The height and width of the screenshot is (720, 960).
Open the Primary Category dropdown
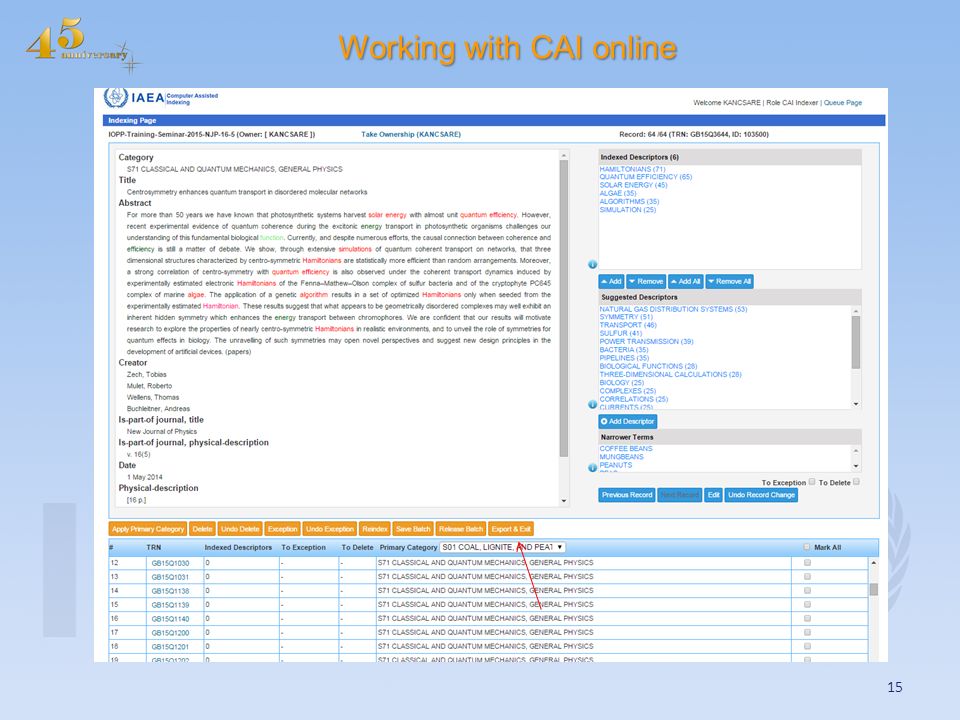tap(503, 547)
